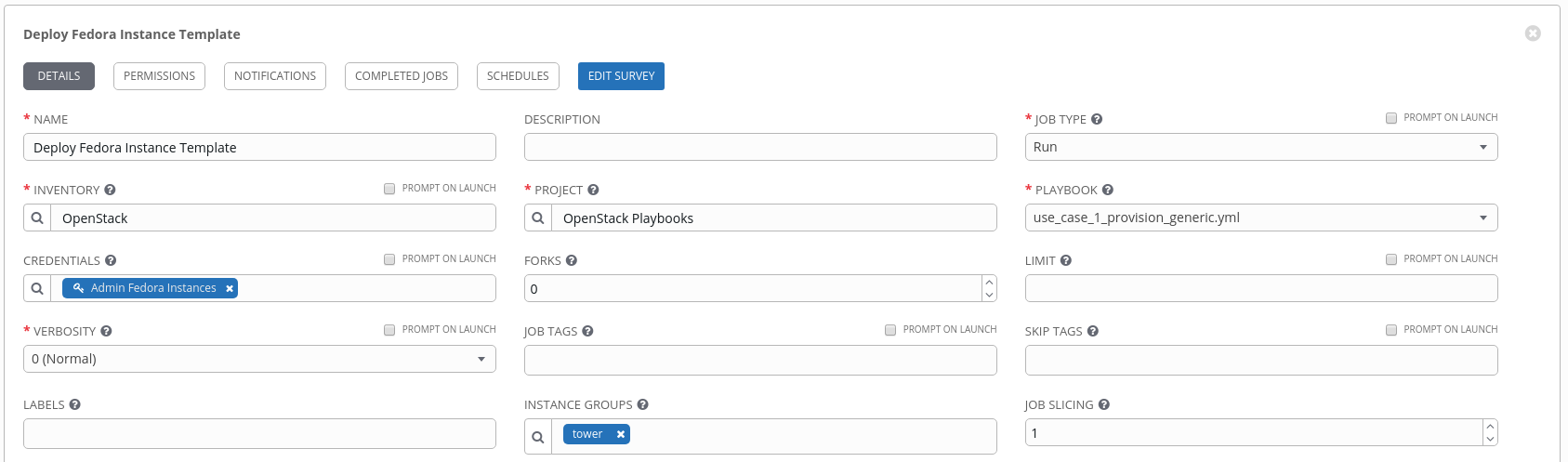Open the Verbosity dropdown
1568x462 pixels.
(x=259, y=359)
